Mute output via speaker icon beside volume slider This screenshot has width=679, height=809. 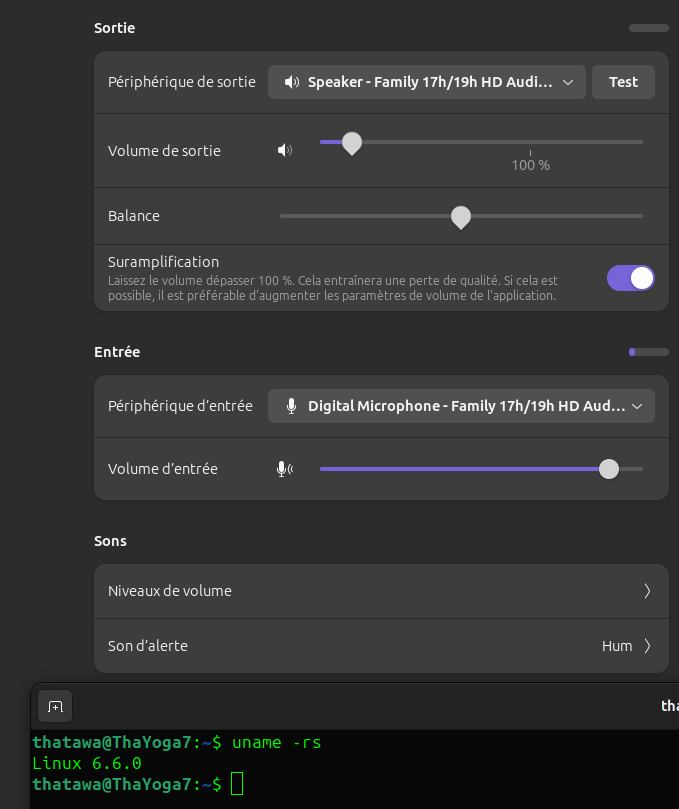[285, 150]
